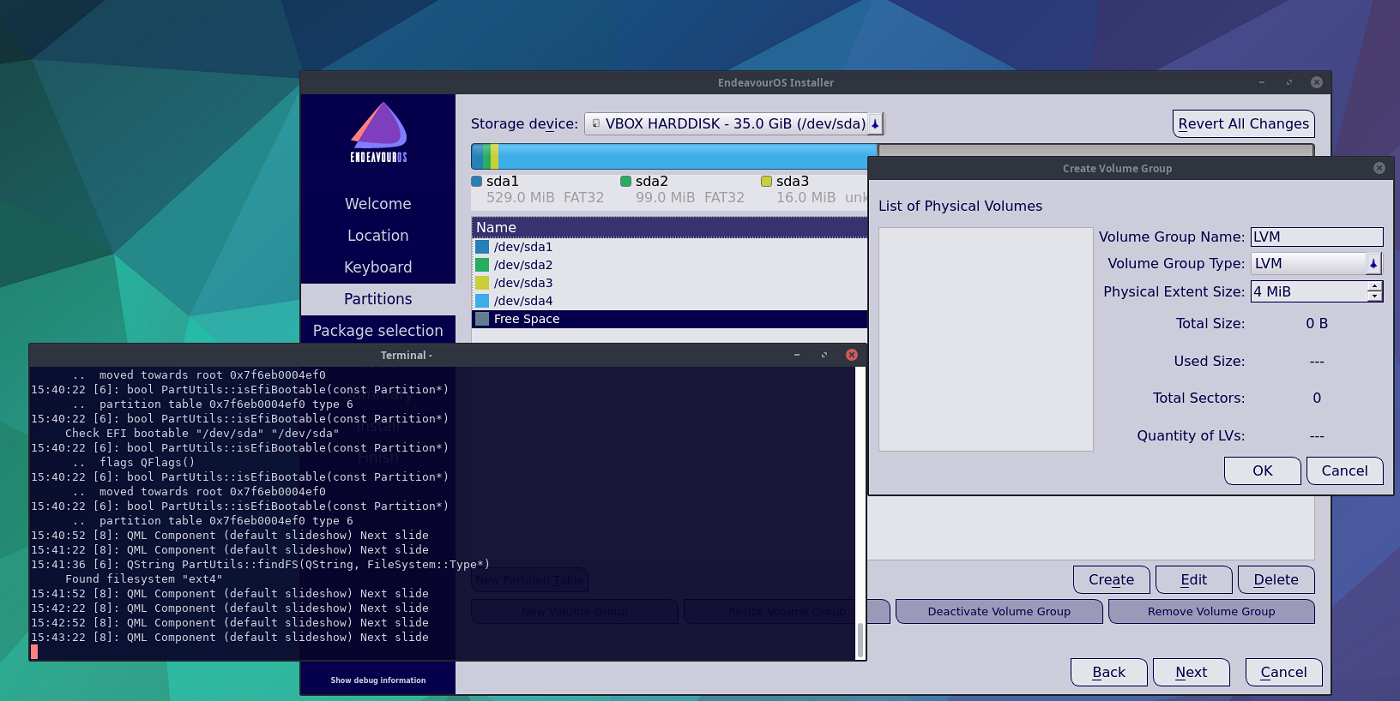The image size is (1400, 701).
Task: Click the blue sda1 legend swatch
Action: pos(477,181)
